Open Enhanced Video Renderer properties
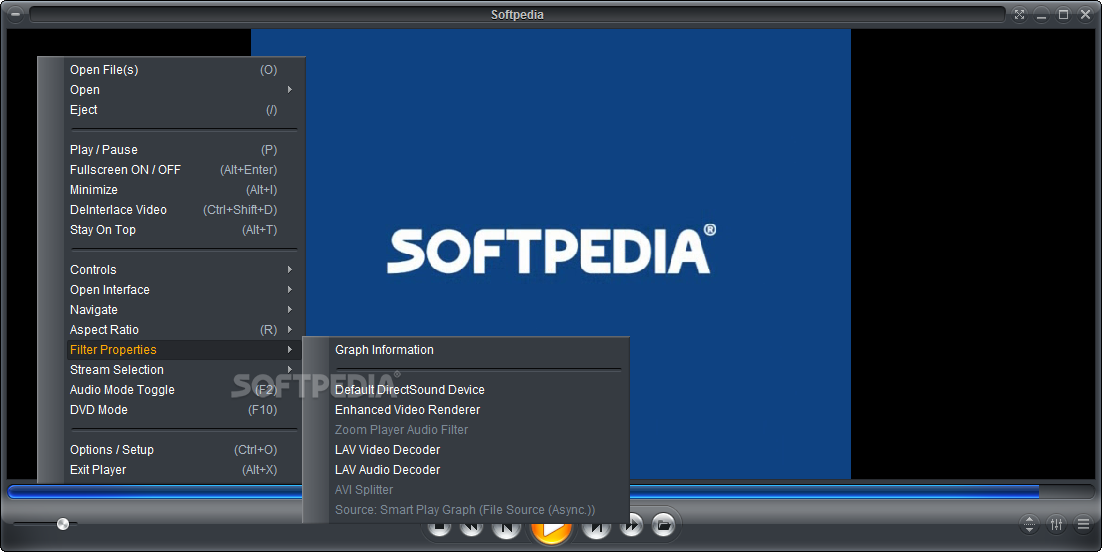 (478, 409)
